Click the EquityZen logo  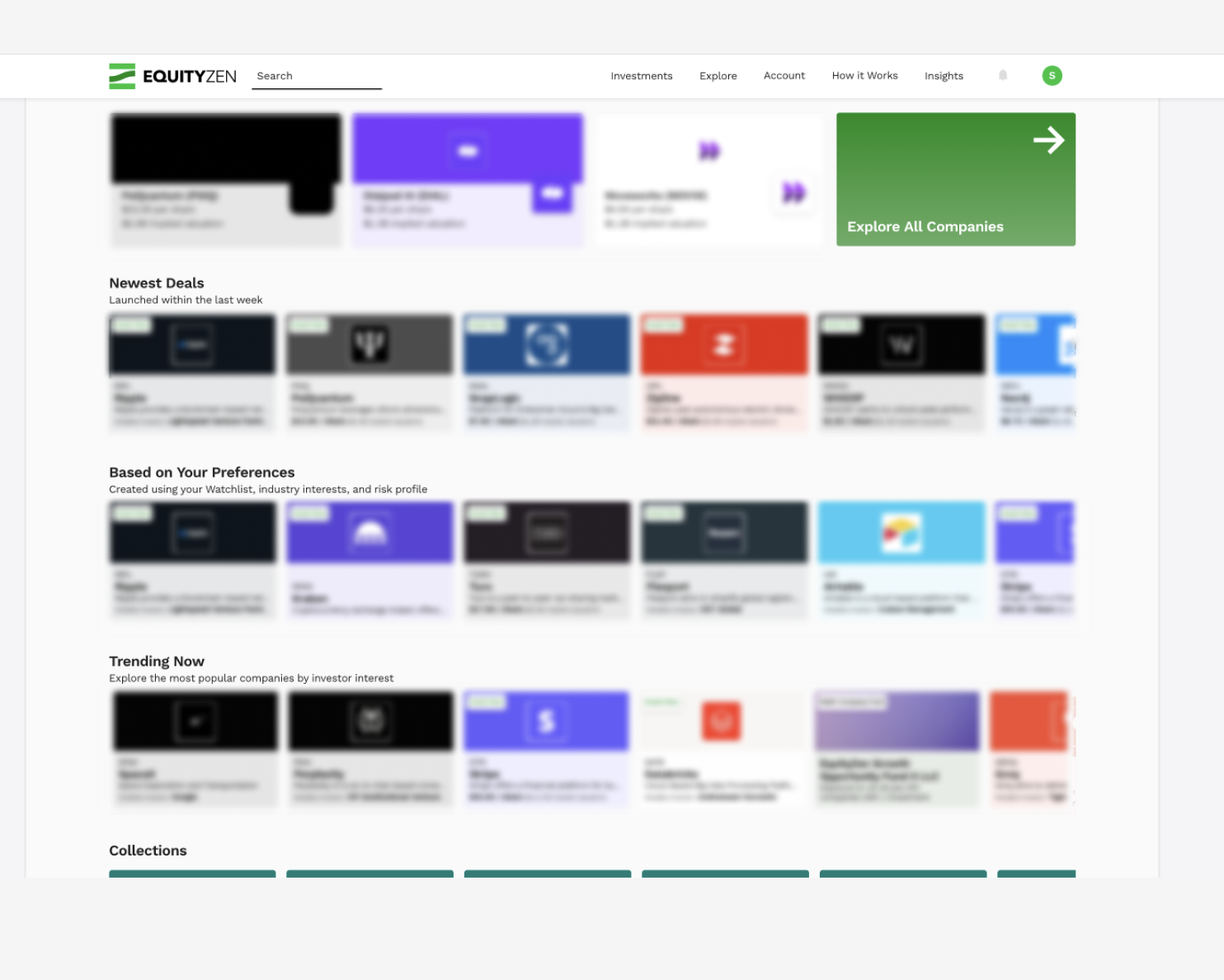coord(172,76)
